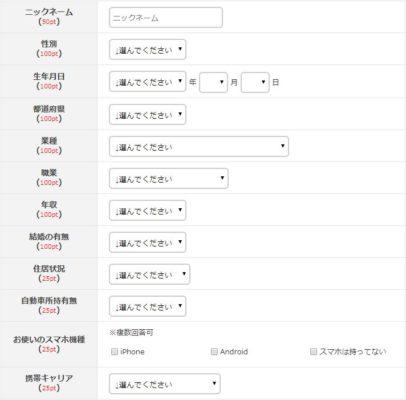The image size is (406, 400).
Task: Open the 自動車所持有無 dropdown
Action: point(147,306)
